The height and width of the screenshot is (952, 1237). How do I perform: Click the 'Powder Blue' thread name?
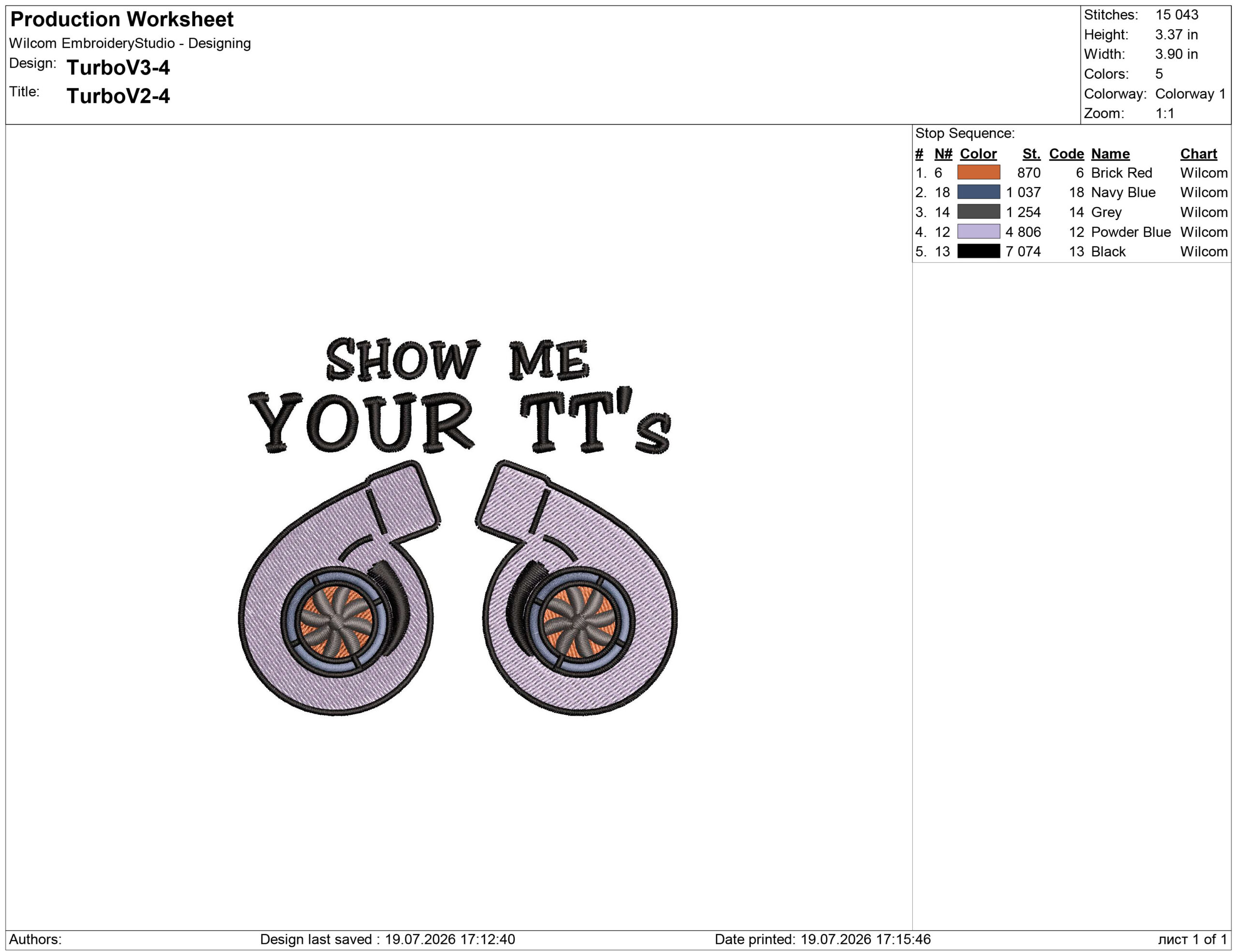1131,232
